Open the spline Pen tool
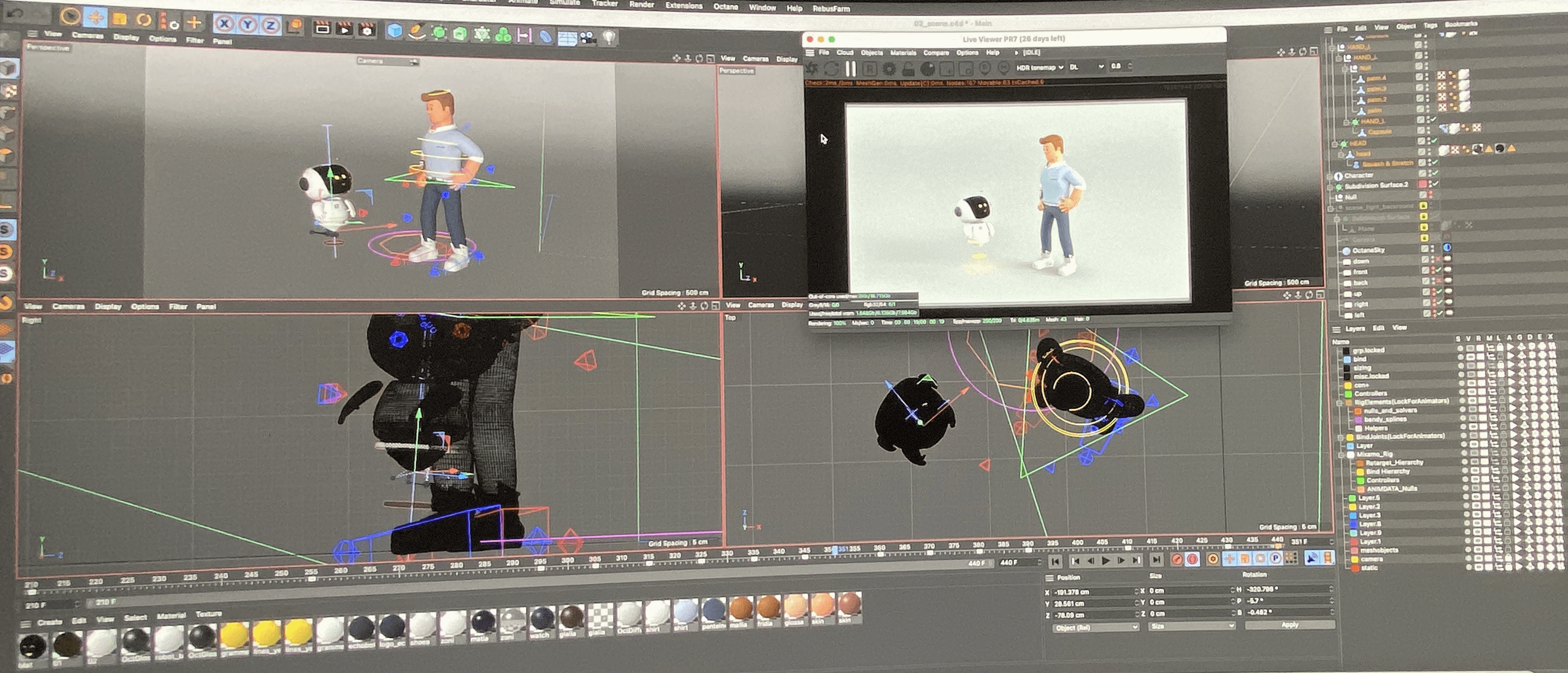The height and width of the screenshot is (673, 1568). point(417,31)
